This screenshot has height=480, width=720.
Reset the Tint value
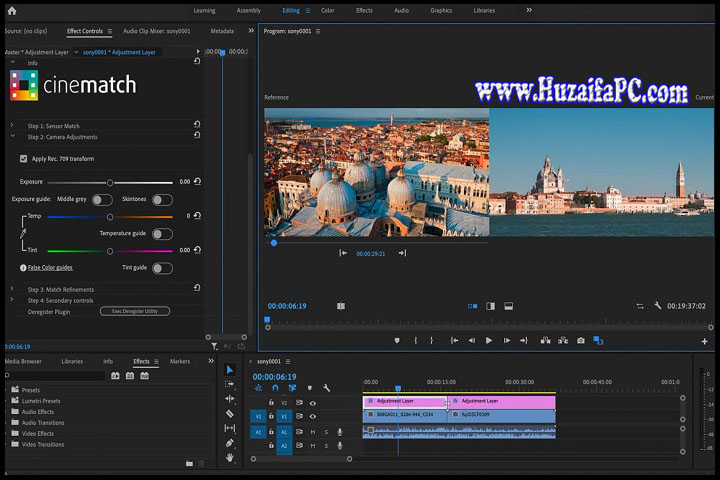pyautogui.click(x=197, y=250)
